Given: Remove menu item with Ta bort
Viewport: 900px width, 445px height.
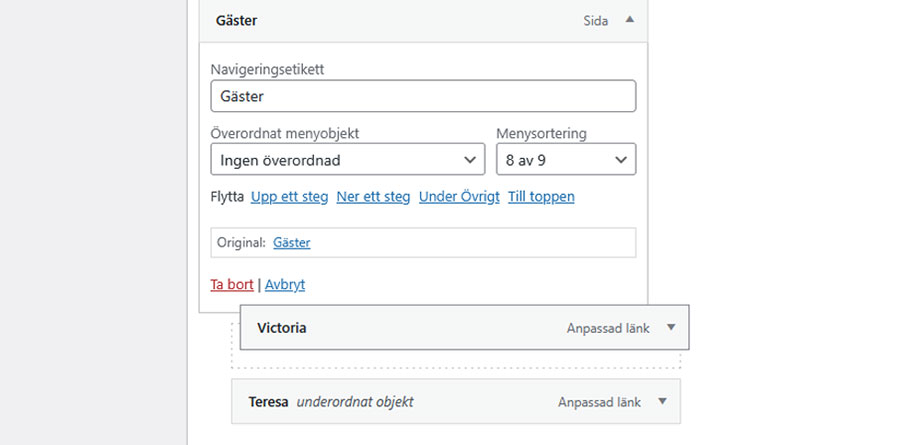Looking at the screenshot, I should tap(231, 285).
